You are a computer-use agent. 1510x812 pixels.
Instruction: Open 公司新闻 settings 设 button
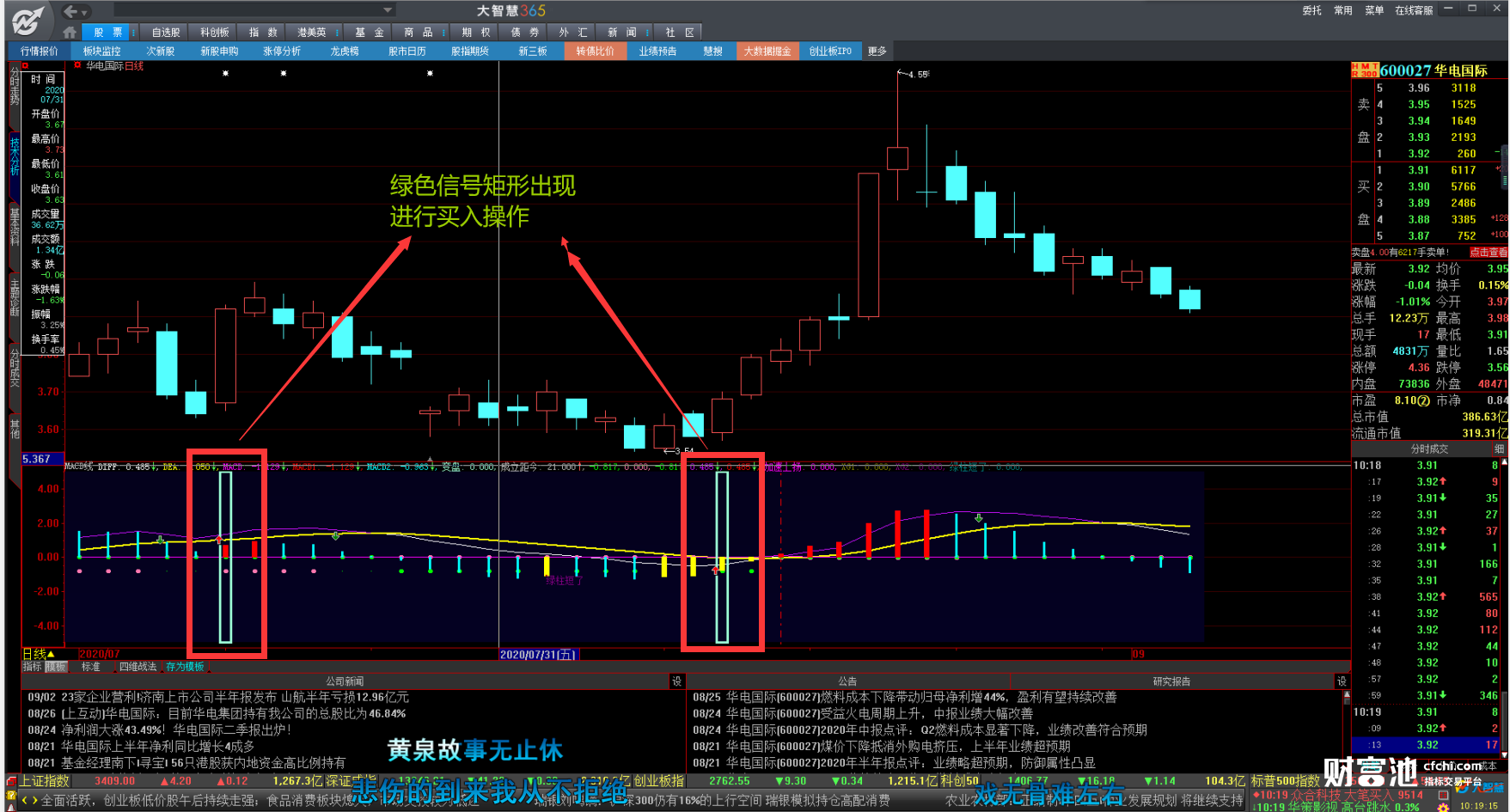point(676,681)
